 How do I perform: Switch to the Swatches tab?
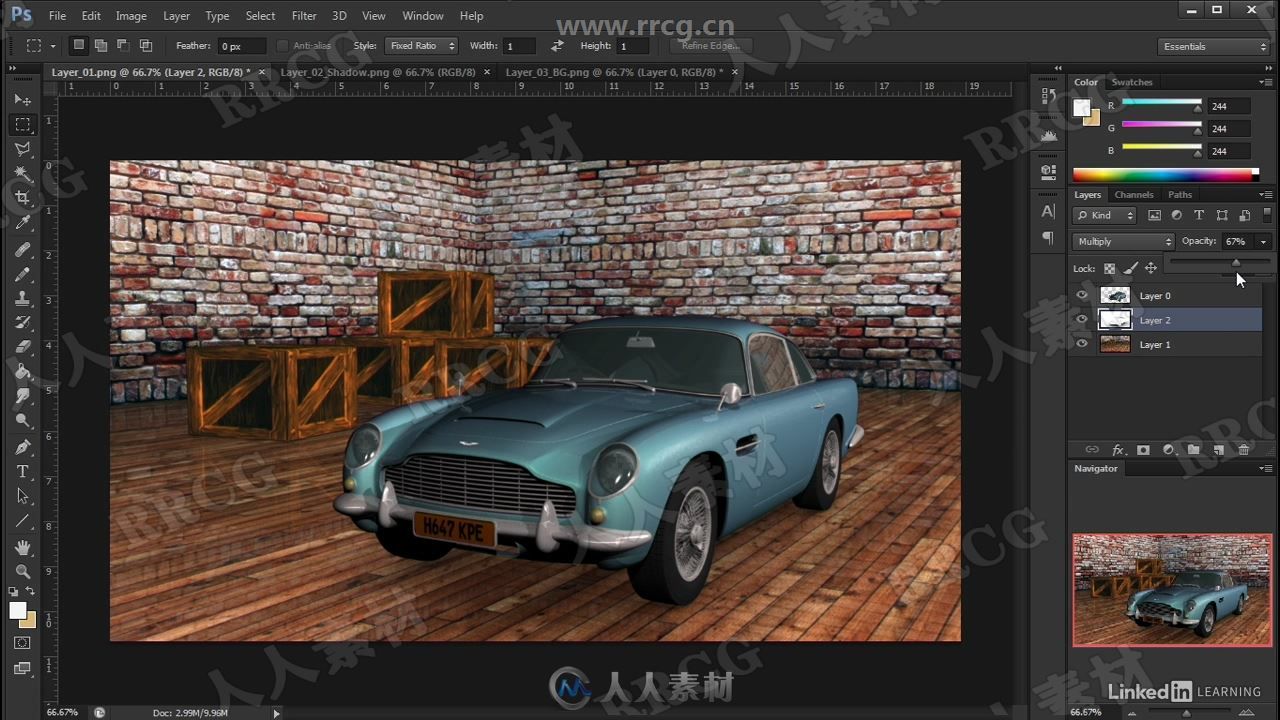tap(1132, 82)
